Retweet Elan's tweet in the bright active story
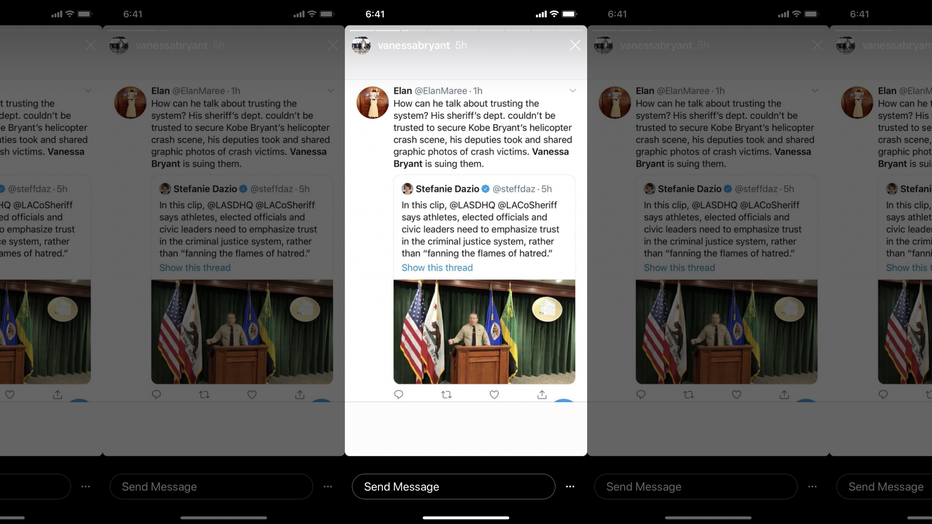Screen dimensions: 932x524 [x=446, y=394]
